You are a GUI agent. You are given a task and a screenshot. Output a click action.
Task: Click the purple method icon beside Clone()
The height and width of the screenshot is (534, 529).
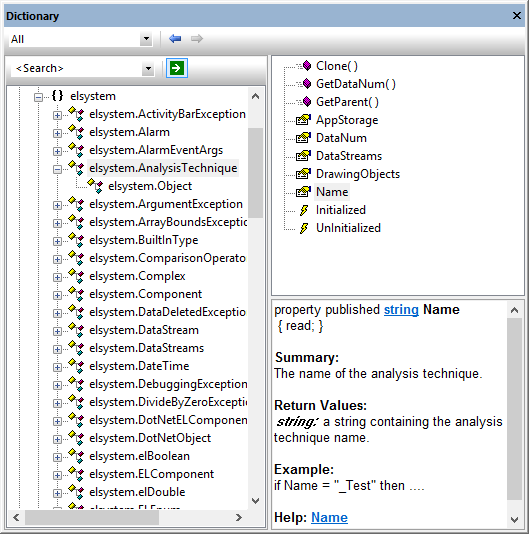(x=307, y=65)
